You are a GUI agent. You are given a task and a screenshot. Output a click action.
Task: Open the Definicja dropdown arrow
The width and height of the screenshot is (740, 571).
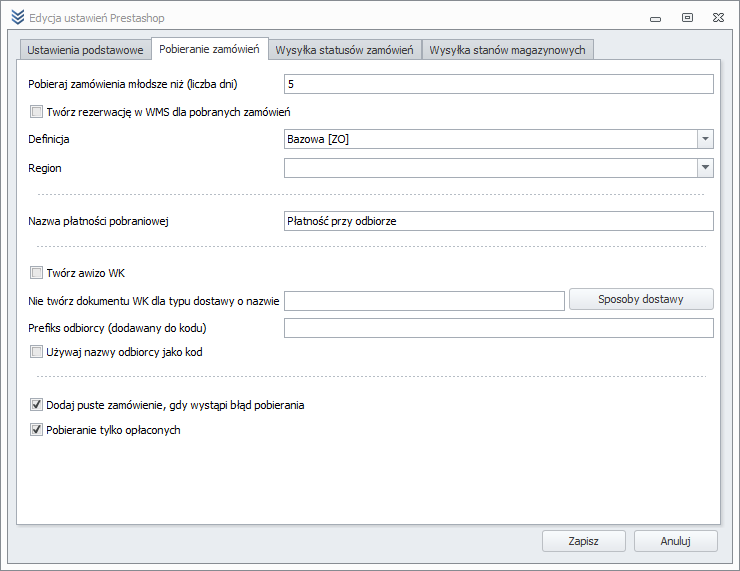point(705,139)
